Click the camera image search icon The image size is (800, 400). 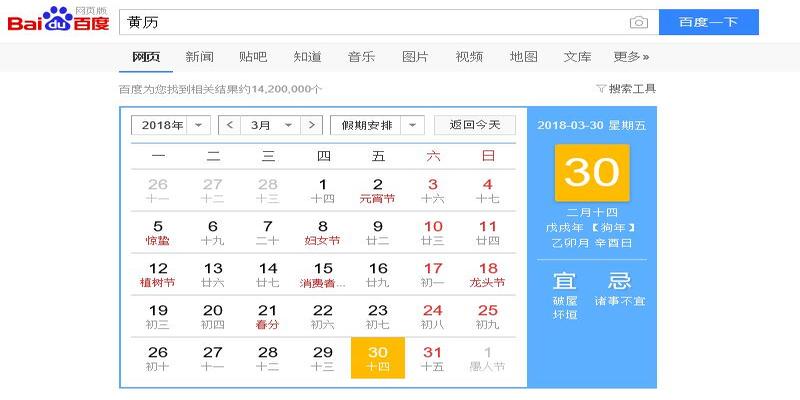(638, 22)
